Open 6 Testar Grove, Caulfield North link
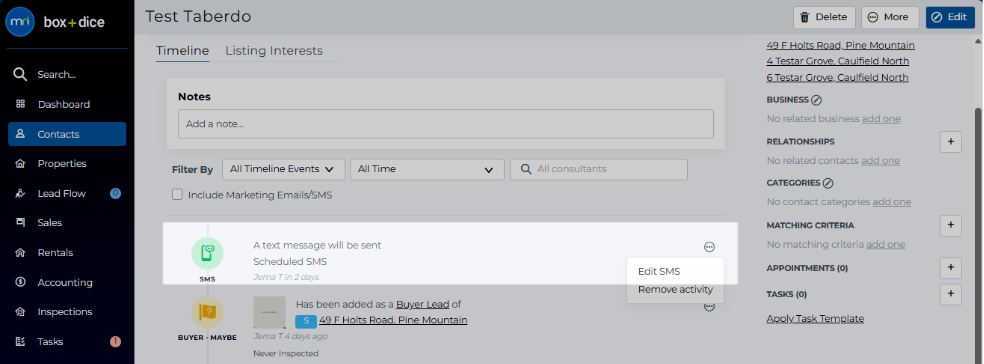The width and height of the screenshot is (984, 364). (x=837, y=78)
